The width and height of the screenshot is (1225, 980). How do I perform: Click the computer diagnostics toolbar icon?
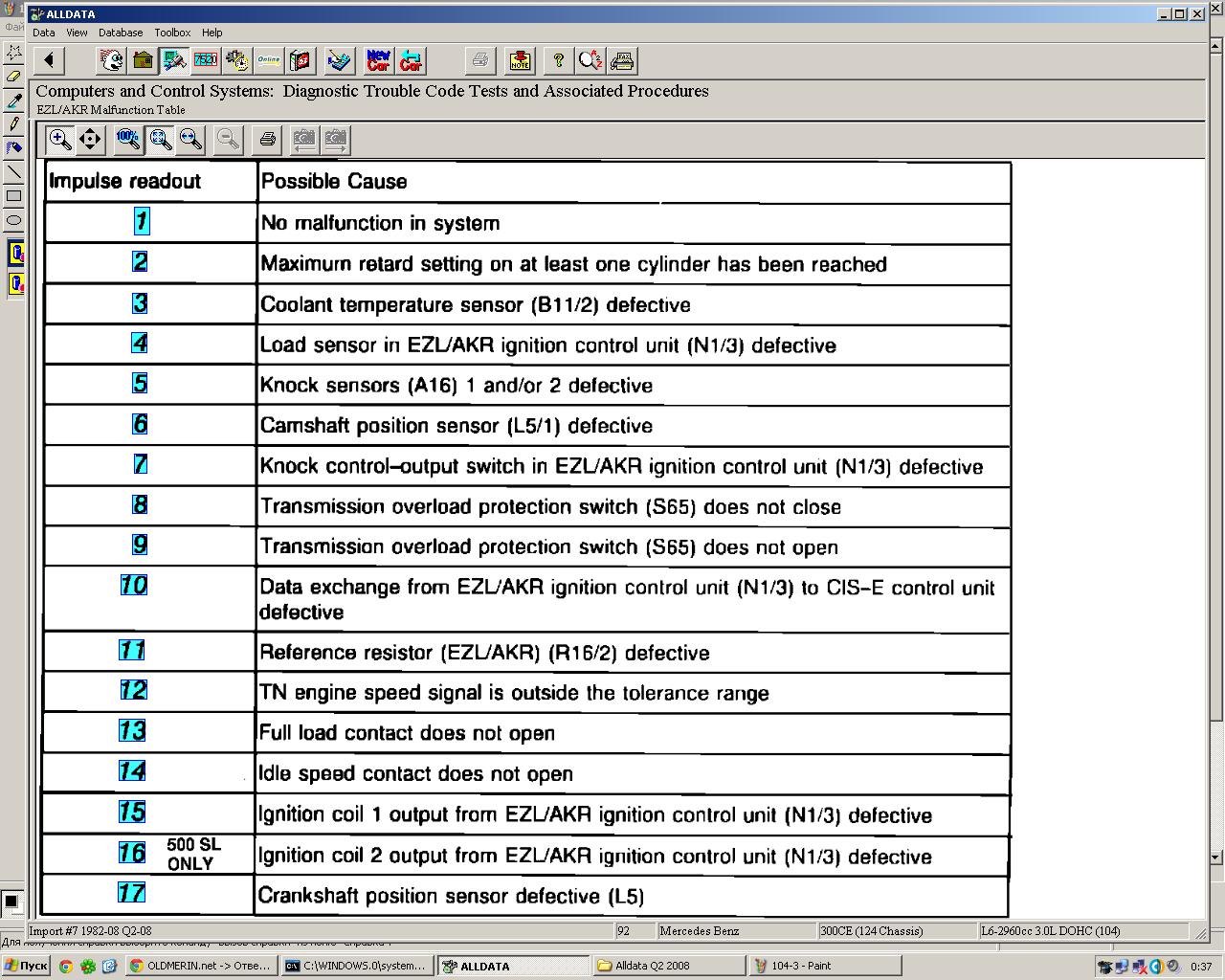[174, 61]
